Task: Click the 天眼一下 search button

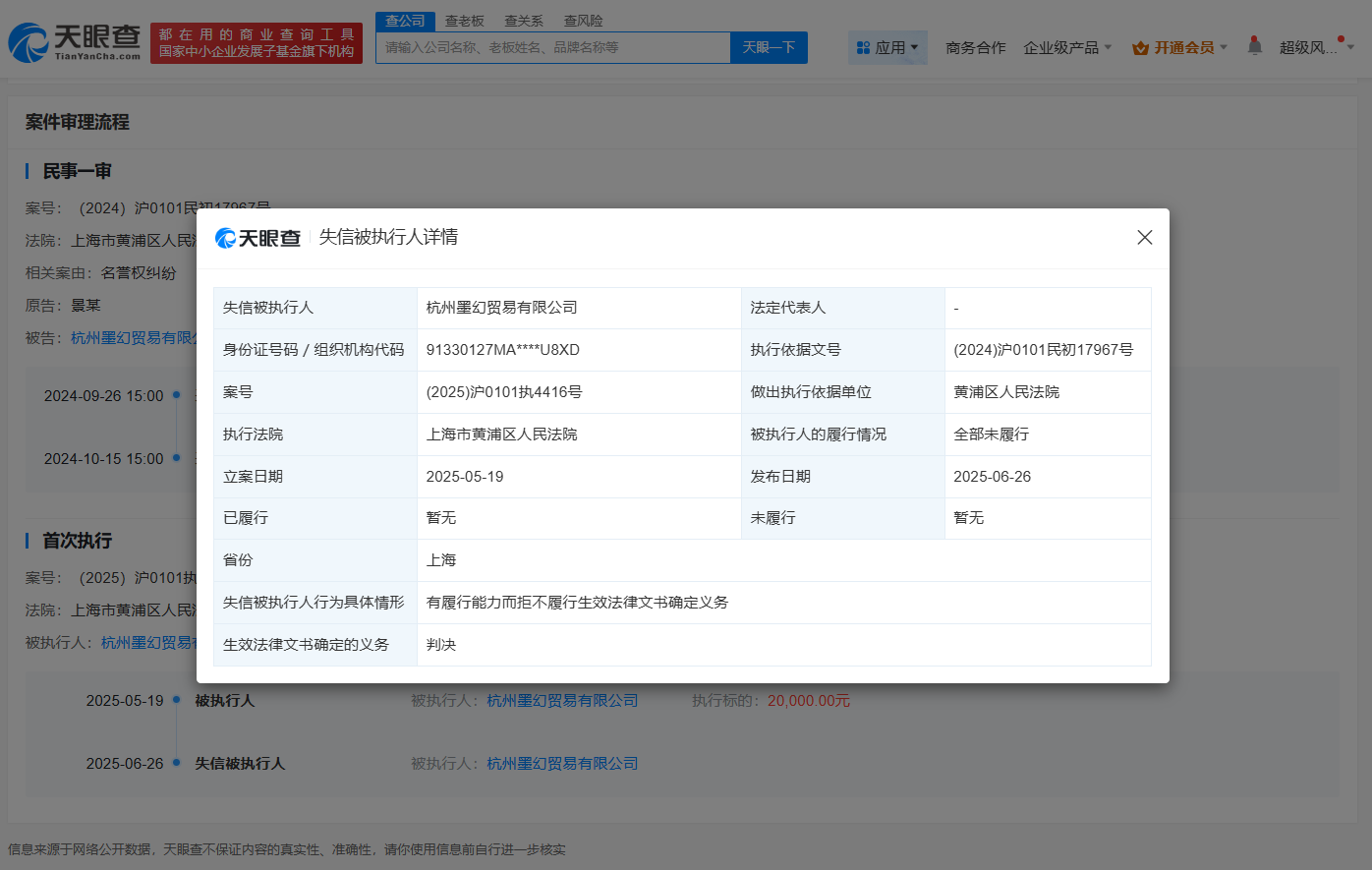Action: tap(769, 47)
